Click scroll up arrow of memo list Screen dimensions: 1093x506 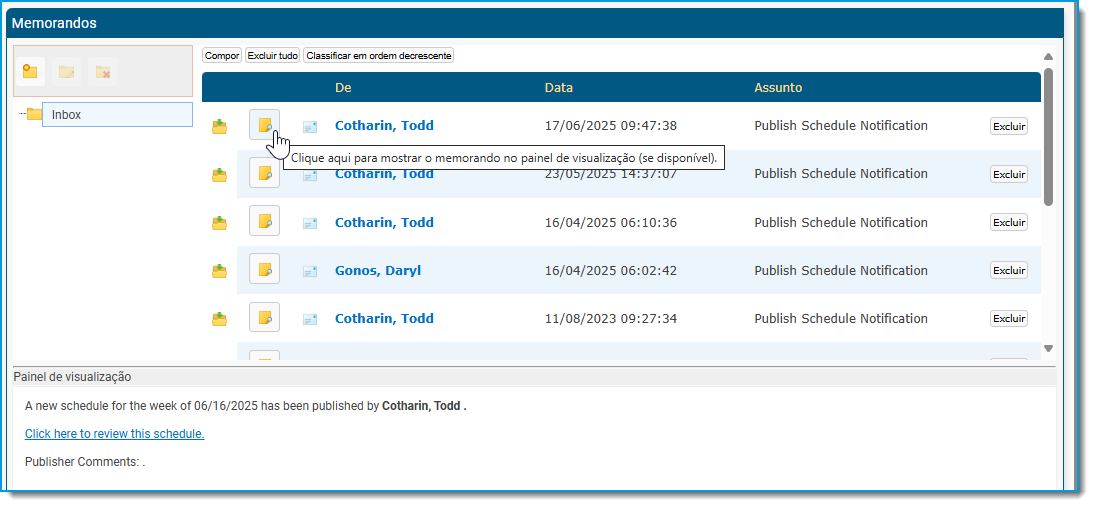[1048, 56]
